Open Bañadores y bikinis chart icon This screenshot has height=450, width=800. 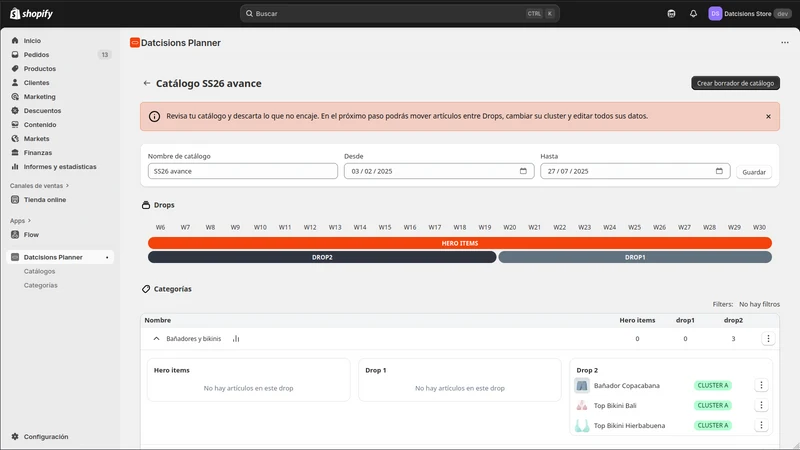236,339
